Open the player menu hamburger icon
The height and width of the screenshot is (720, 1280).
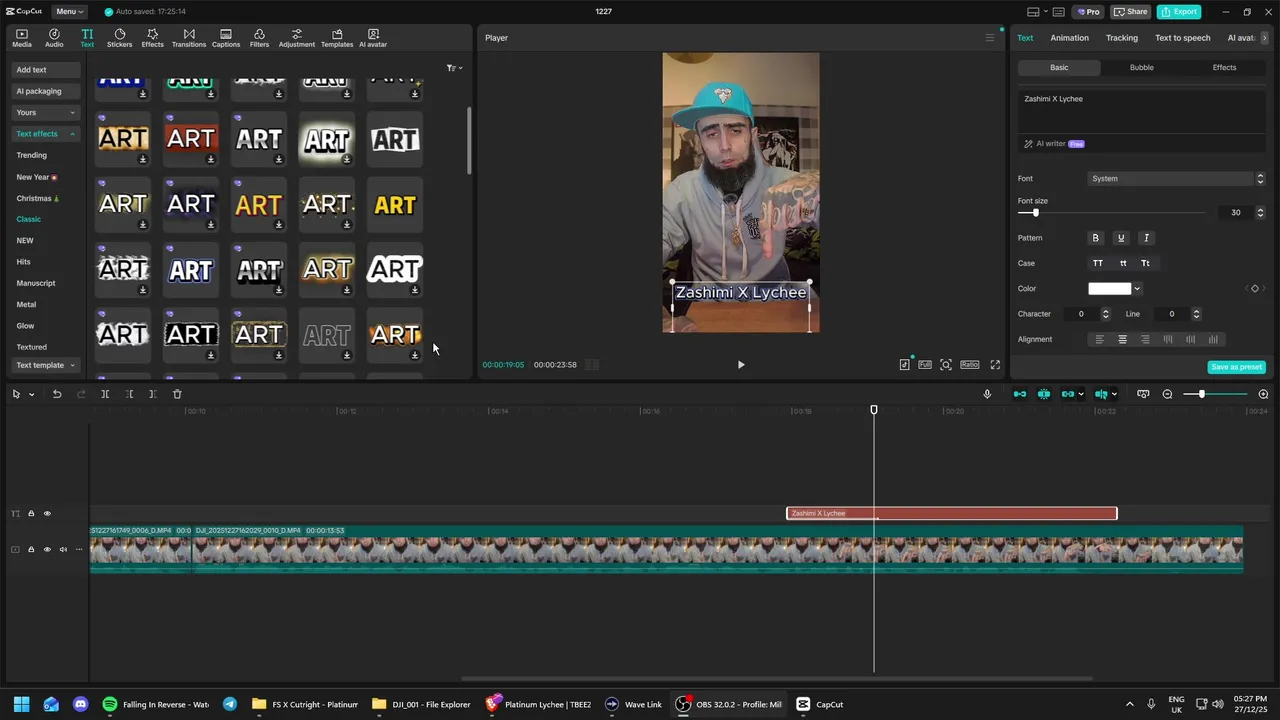tap(990, 38)
